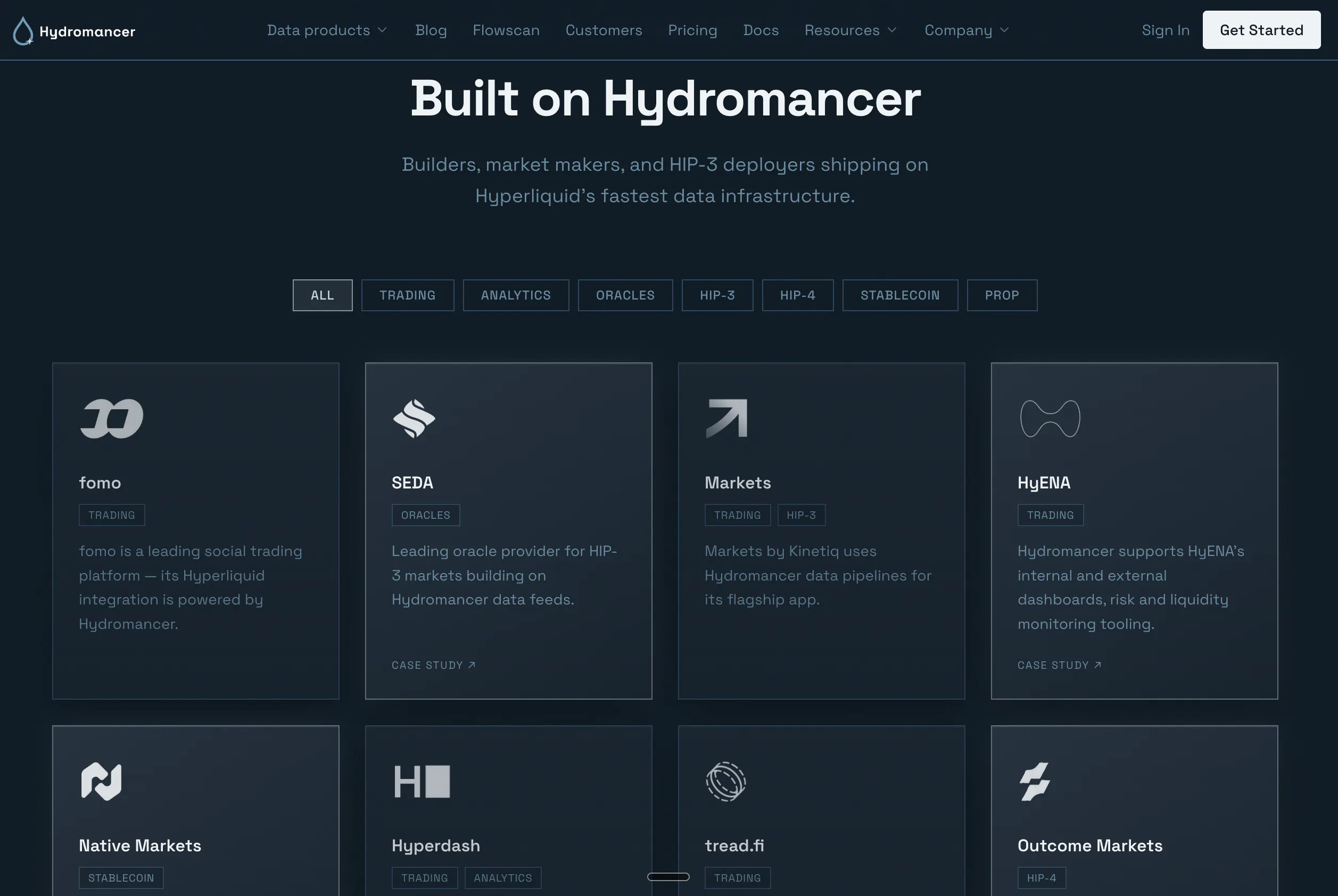Select the HIP-3 filter
This screenshot has height=896, width=1338.
pyautogui.click(x=717, y=295)
